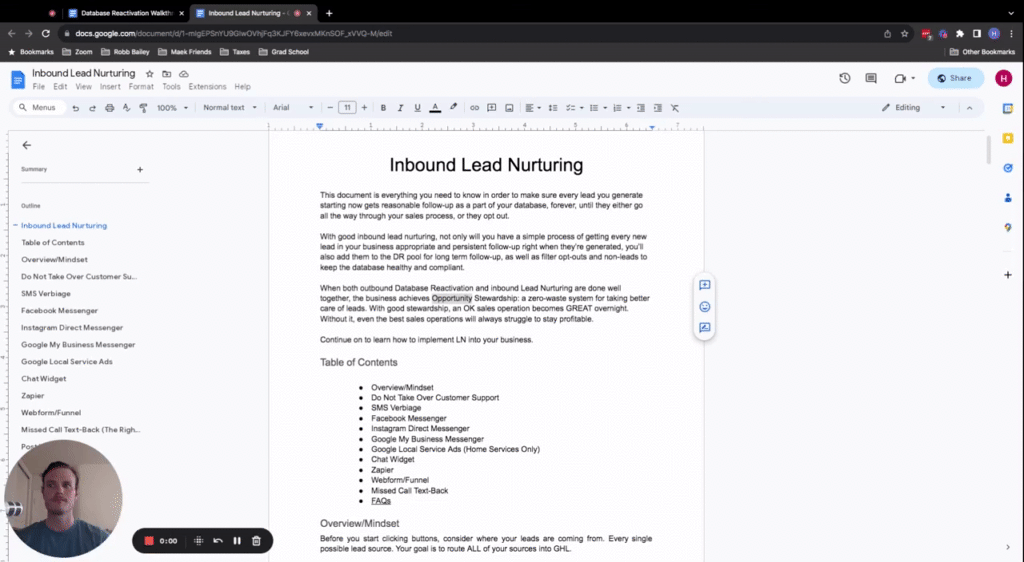Open Google Keep side panel
Screen dimensions: 1024x562
1008,138
